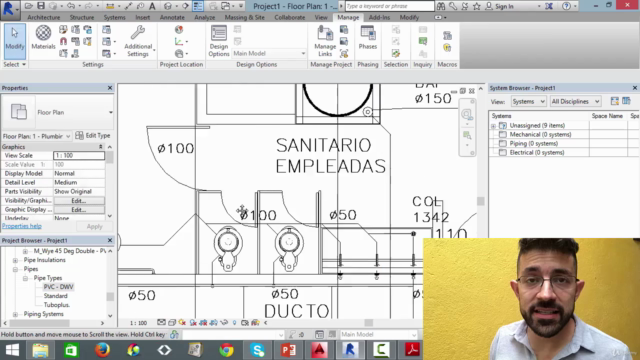Click the drawing view horizontal scrollbar thumb
Screen dimensions: 640x360
point(369,322)
